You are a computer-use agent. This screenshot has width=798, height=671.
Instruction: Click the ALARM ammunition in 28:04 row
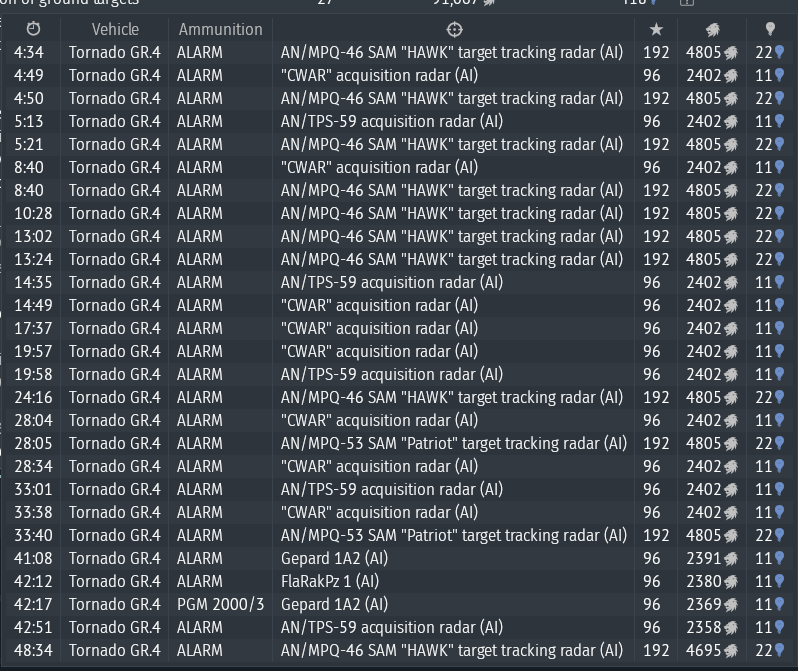[x=200, y=421]
